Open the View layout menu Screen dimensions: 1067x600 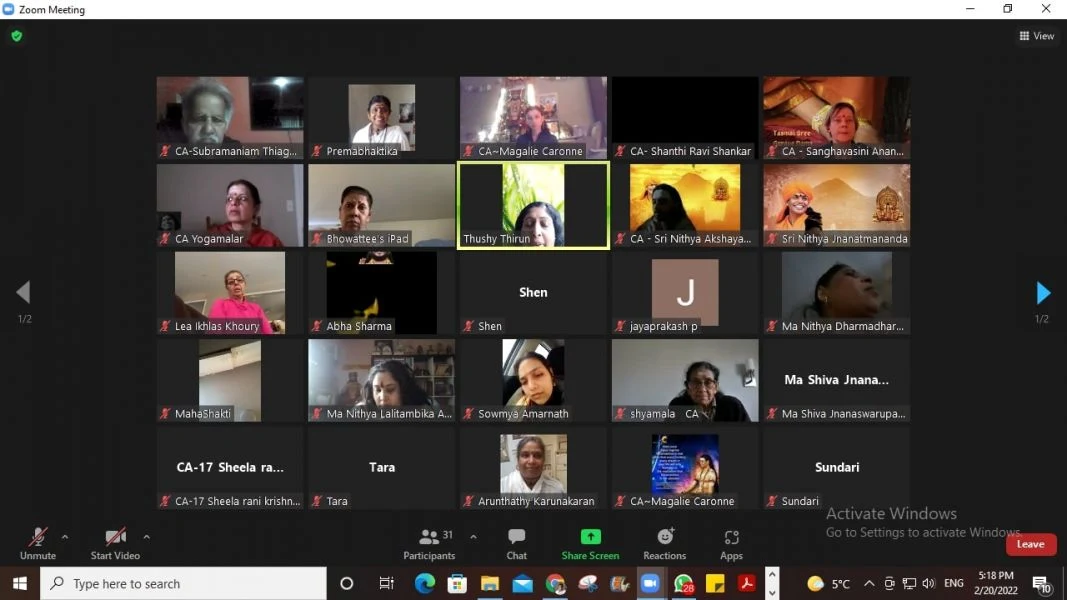click(1036, 36)
